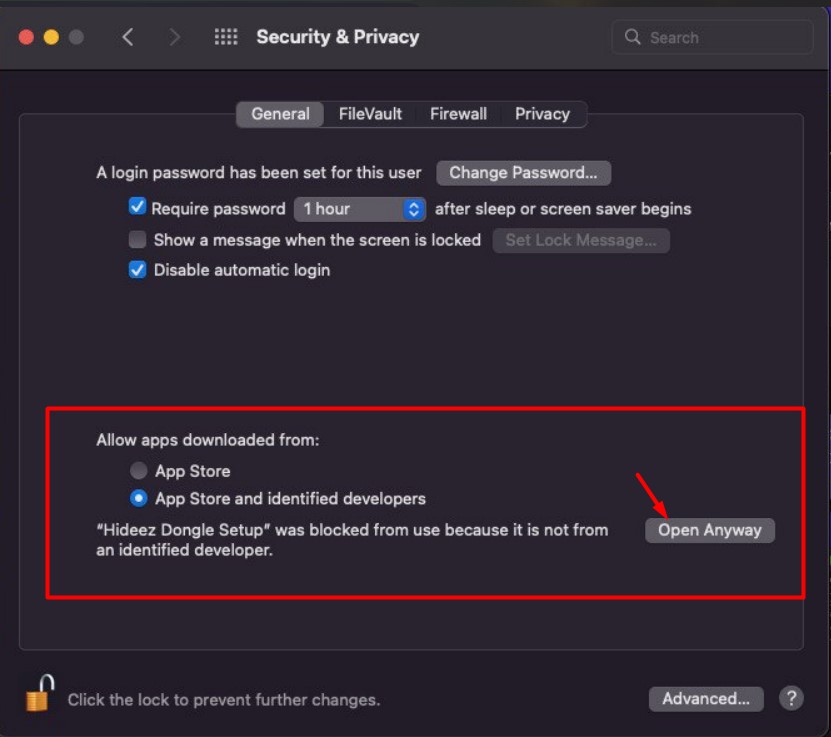Open the 1 hour password delay dropdown

point(360,209)
